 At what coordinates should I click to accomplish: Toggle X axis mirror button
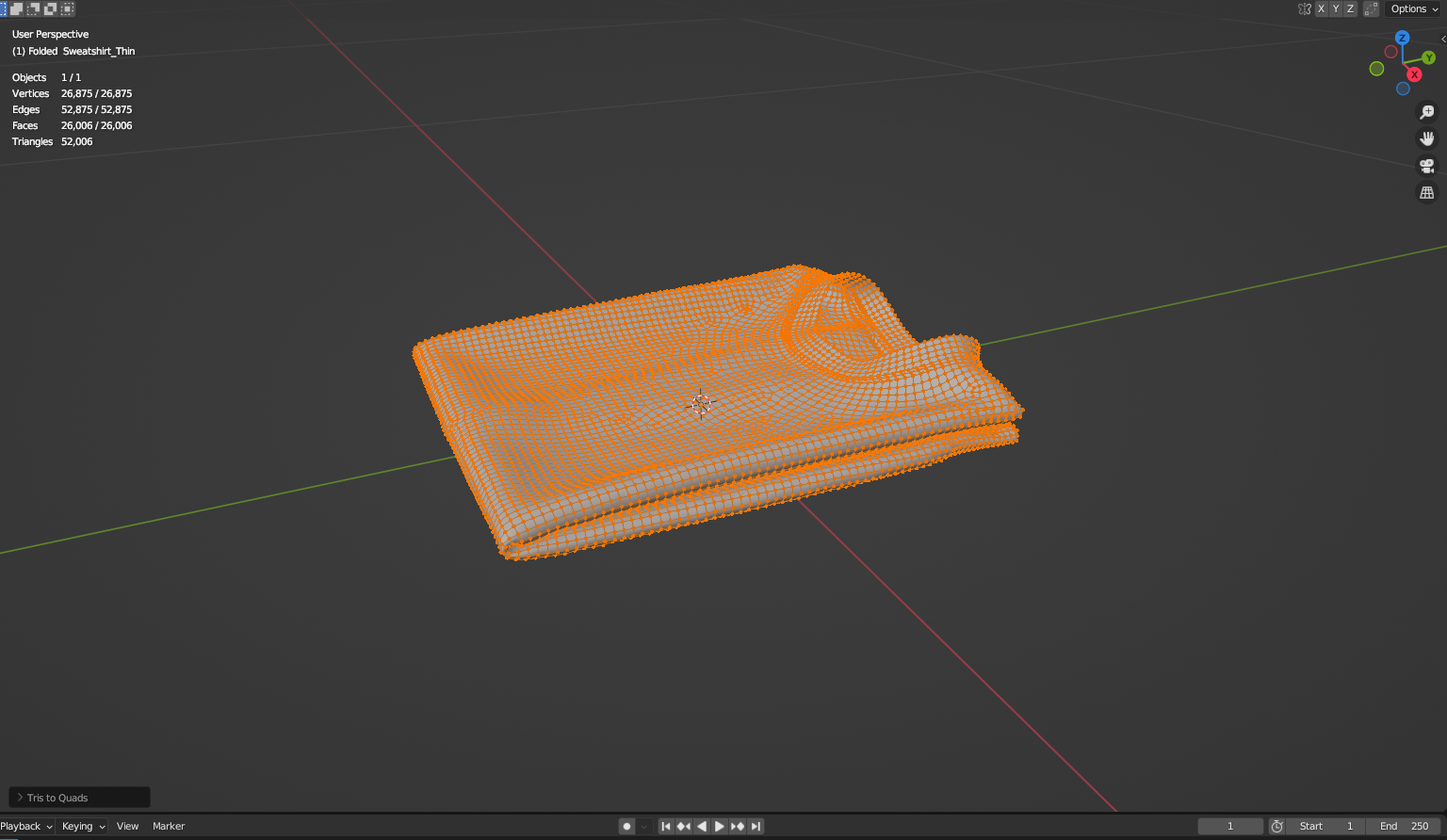pos(1321,8)
